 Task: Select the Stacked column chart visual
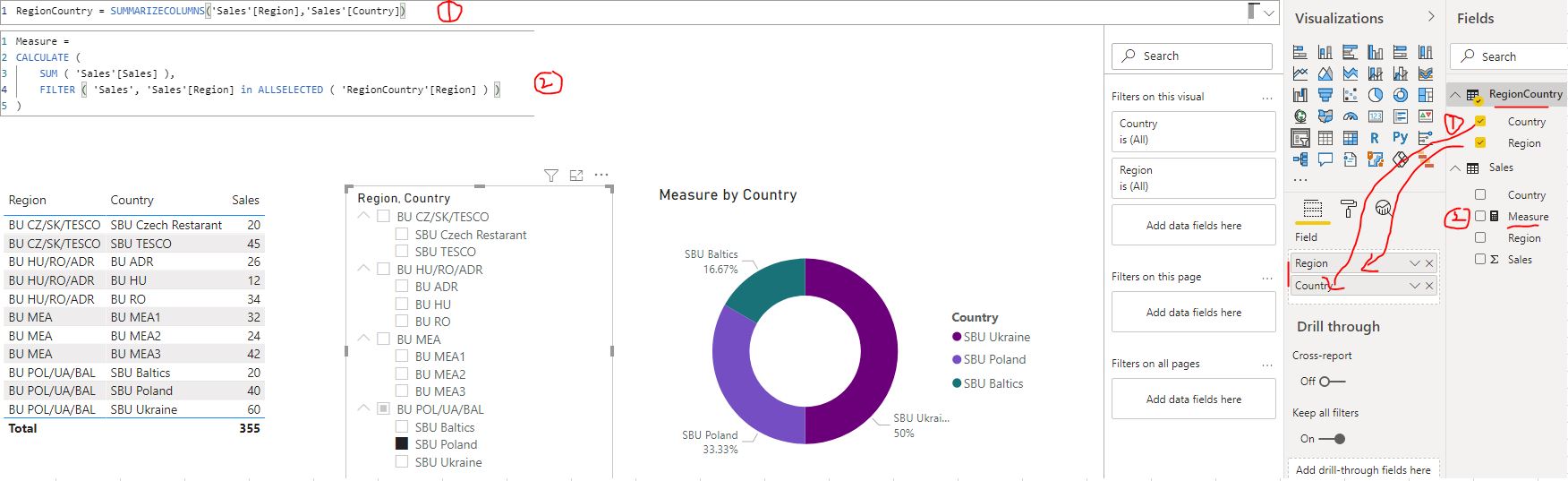click(x=1325, y=52)
